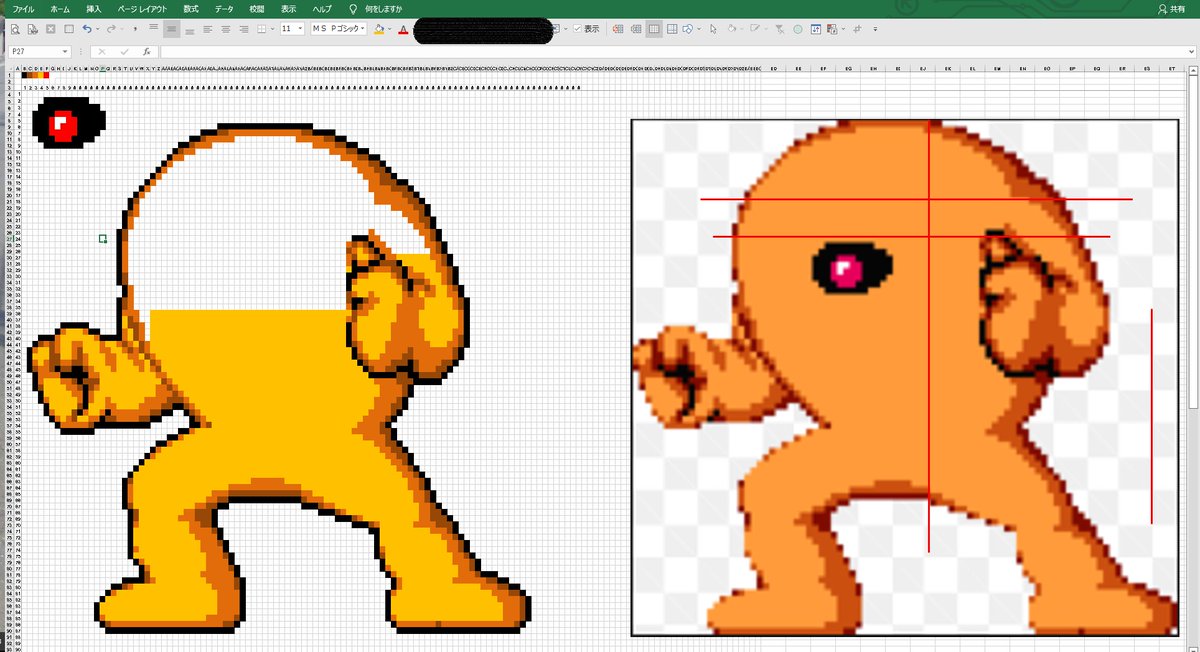Viewport: 1200px width, 652px height.
Task: Apply the red font color A
Action: [403, 29]
